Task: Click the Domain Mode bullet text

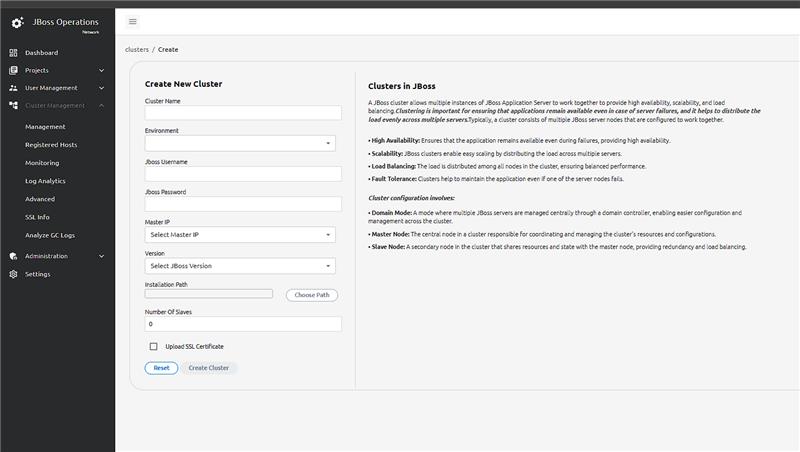Action: (555, 217)
